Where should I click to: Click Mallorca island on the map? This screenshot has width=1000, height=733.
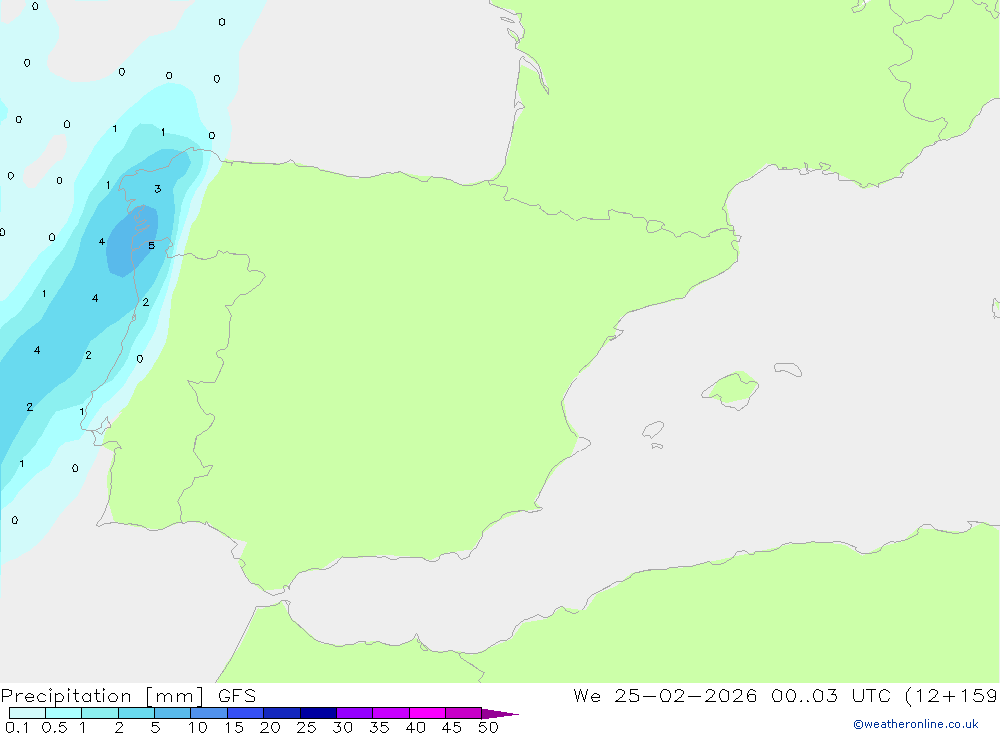point(732,389)
